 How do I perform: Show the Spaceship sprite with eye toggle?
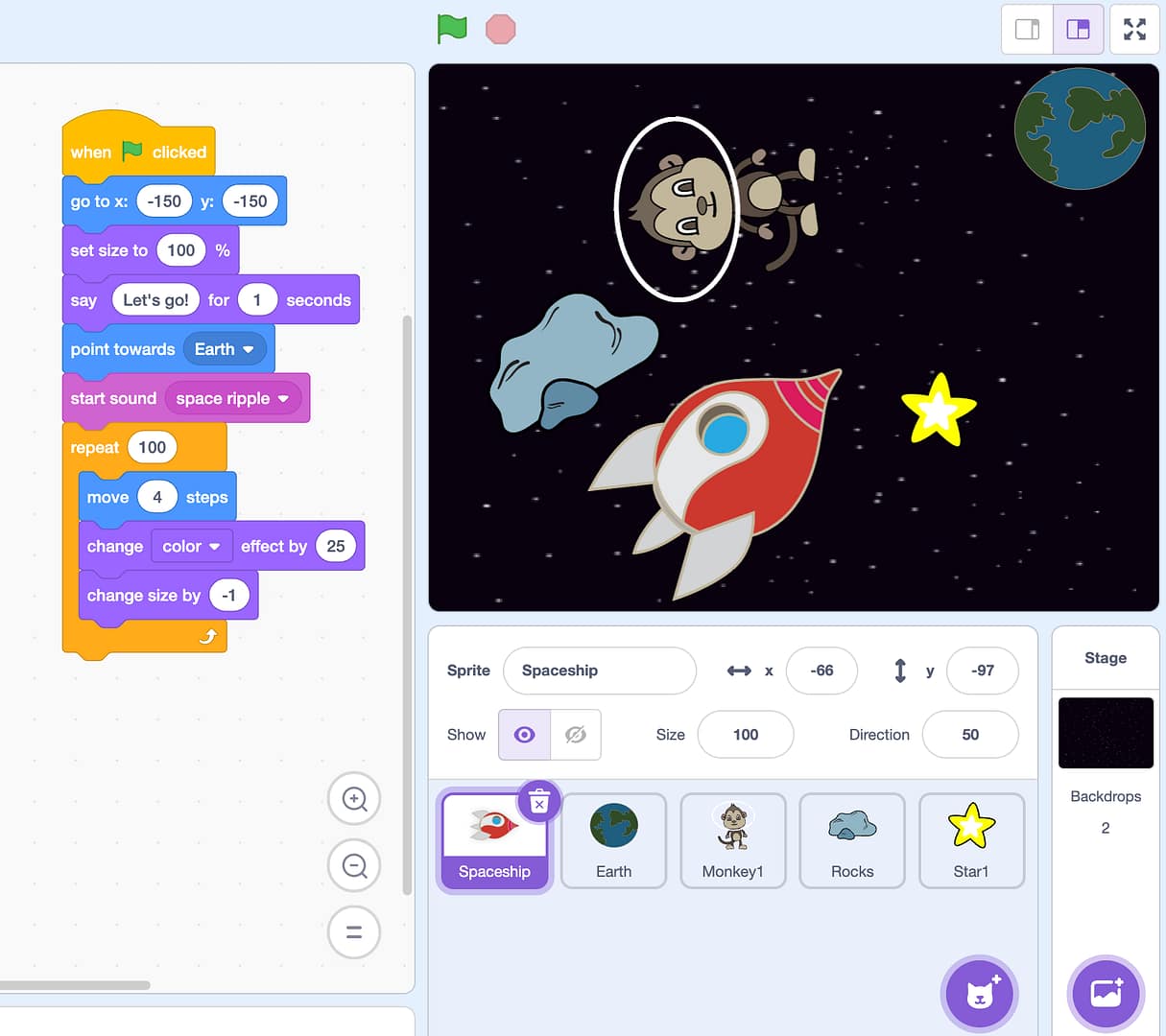pos(523,734)
